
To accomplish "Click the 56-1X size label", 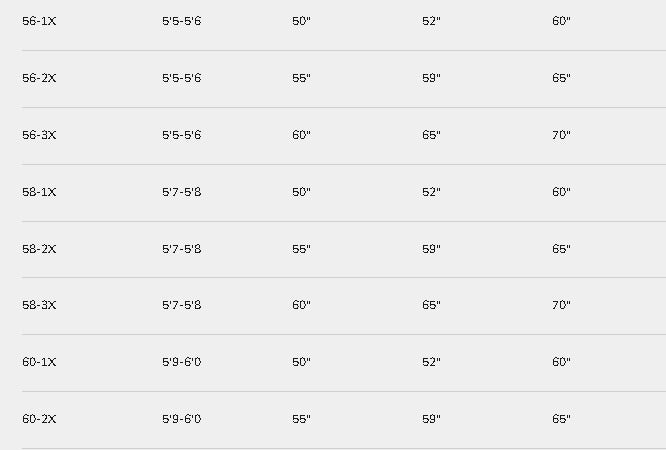I will tap(39, 21).
